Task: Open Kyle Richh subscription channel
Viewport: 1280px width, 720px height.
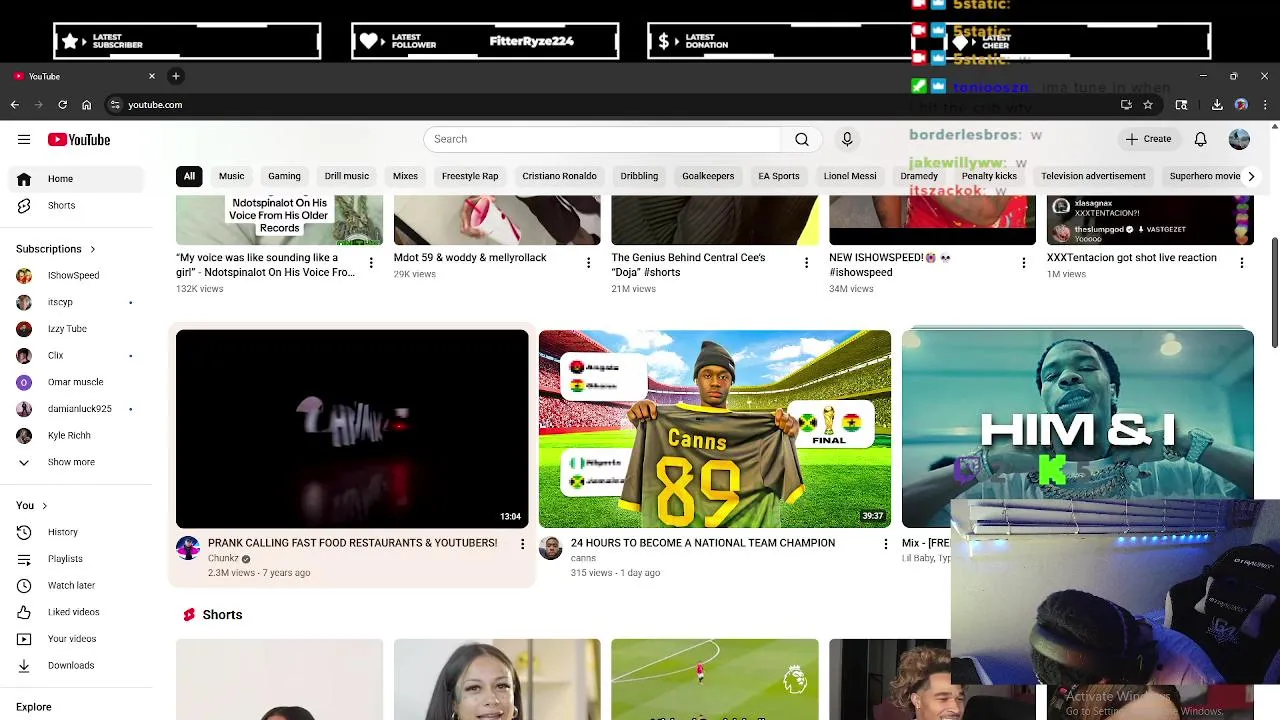Action: pyautogui.click(x=76, y=435)
